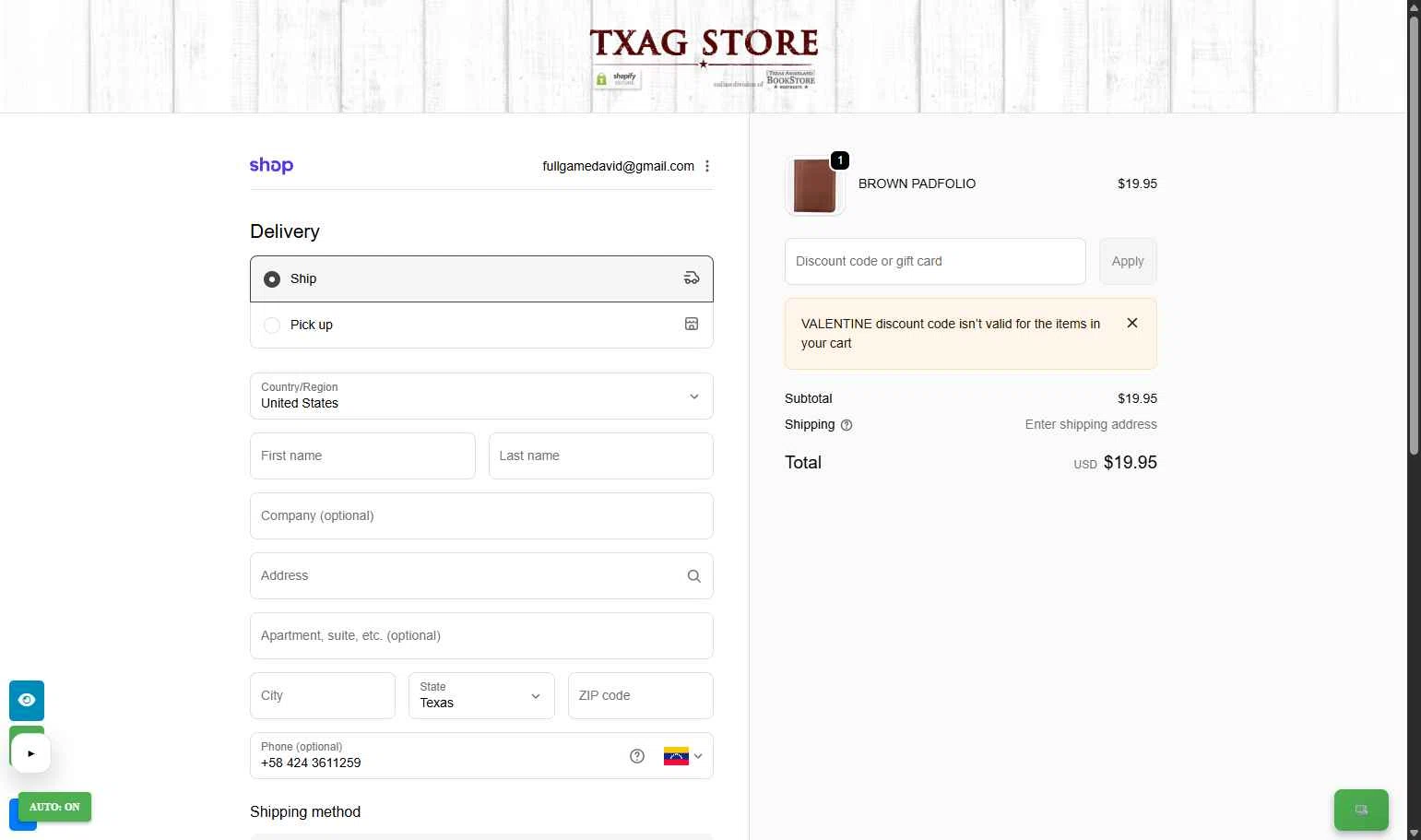This screenshot has height=840, width=1421.
Task: Open the phone number help icon
Action: coord(637,756)
